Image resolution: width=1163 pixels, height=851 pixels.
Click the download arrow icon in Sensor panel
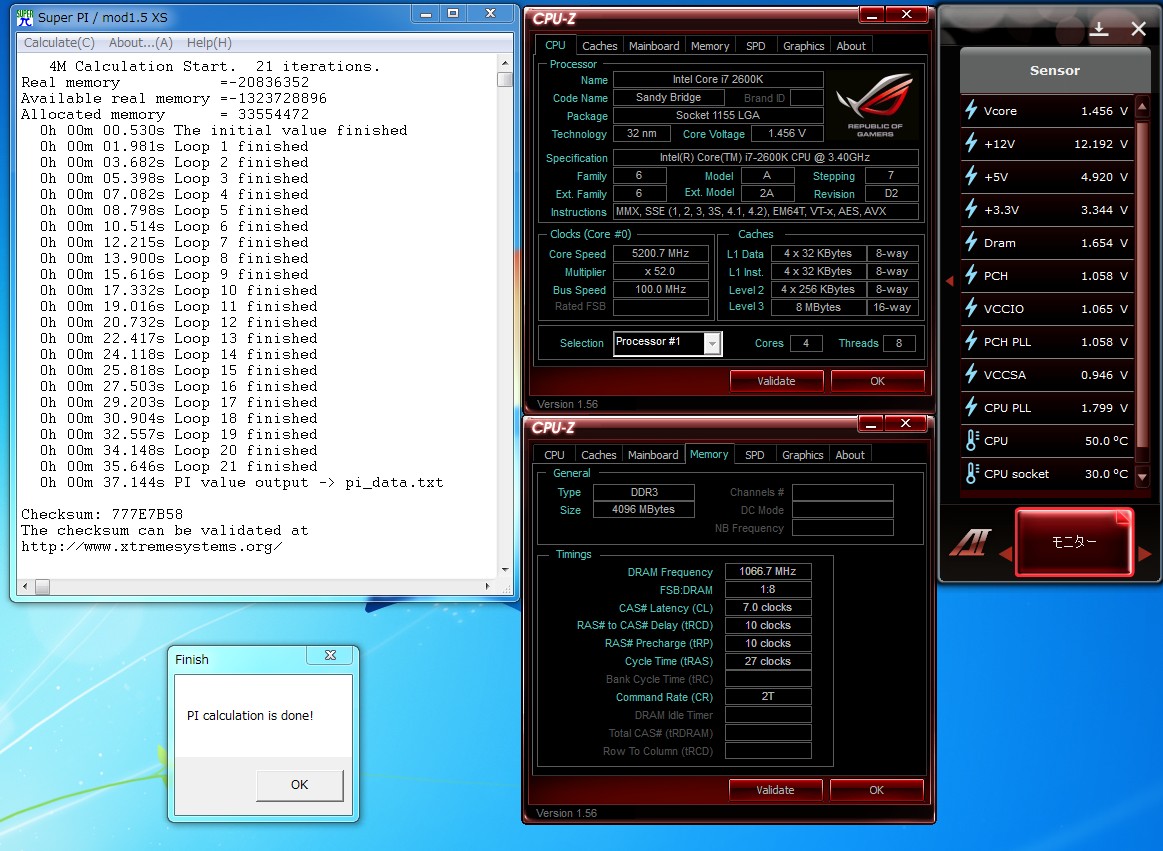1099,29
